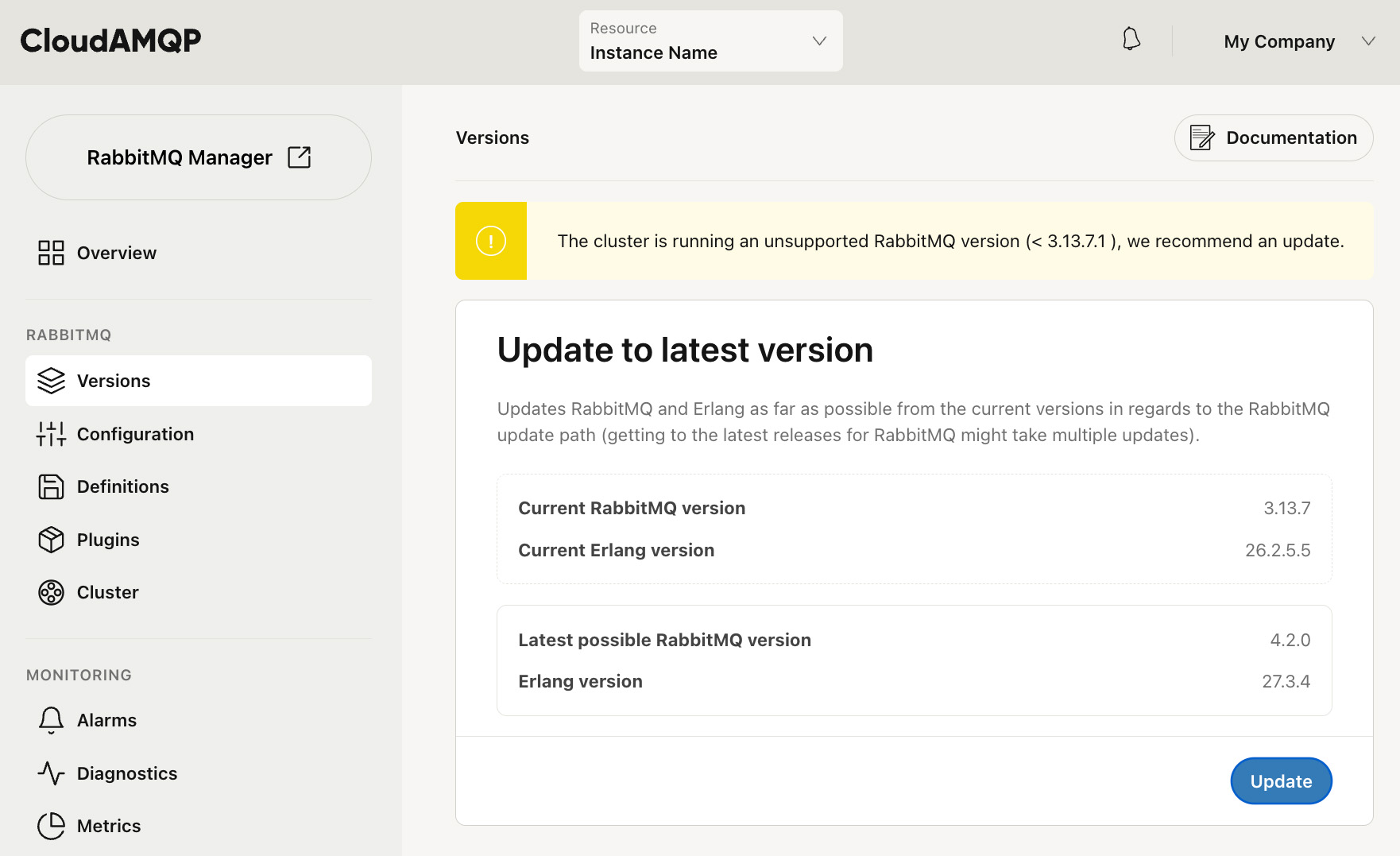Click the Metrics pie chart icon
Screen dimensions: 1400x856
click(x=51, y=826)
